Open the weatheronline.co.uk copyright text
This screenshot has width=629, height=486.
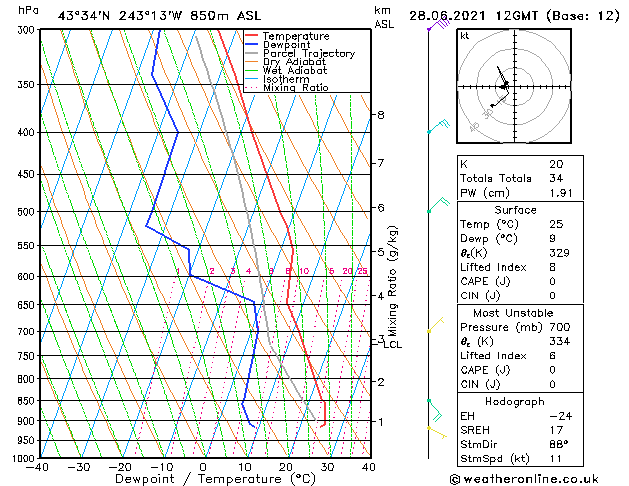pyautogui.click(x=524, y=479)
